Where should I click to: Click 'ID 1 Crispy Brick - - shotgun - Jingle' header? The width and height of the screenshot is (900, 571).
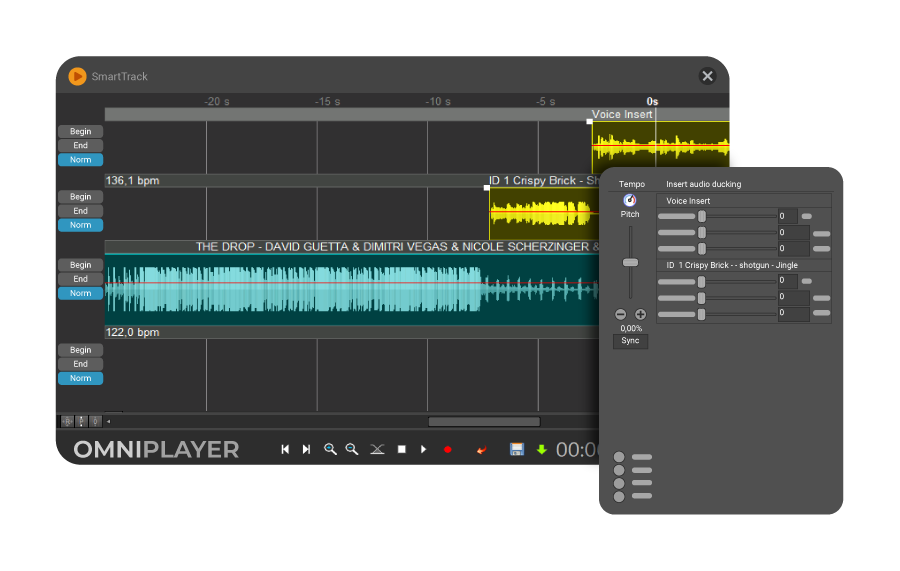[x=732, y=265]
